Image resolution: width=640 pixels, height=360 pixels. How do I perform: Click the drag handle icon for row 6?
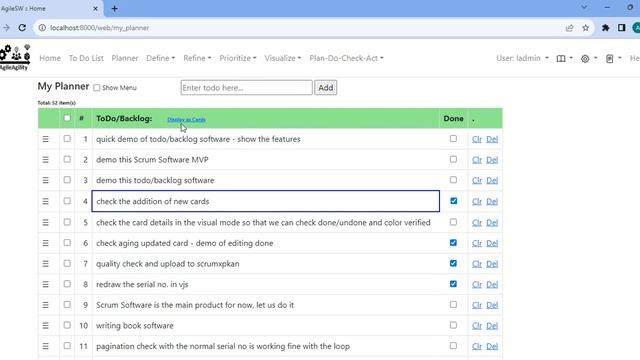46,243
